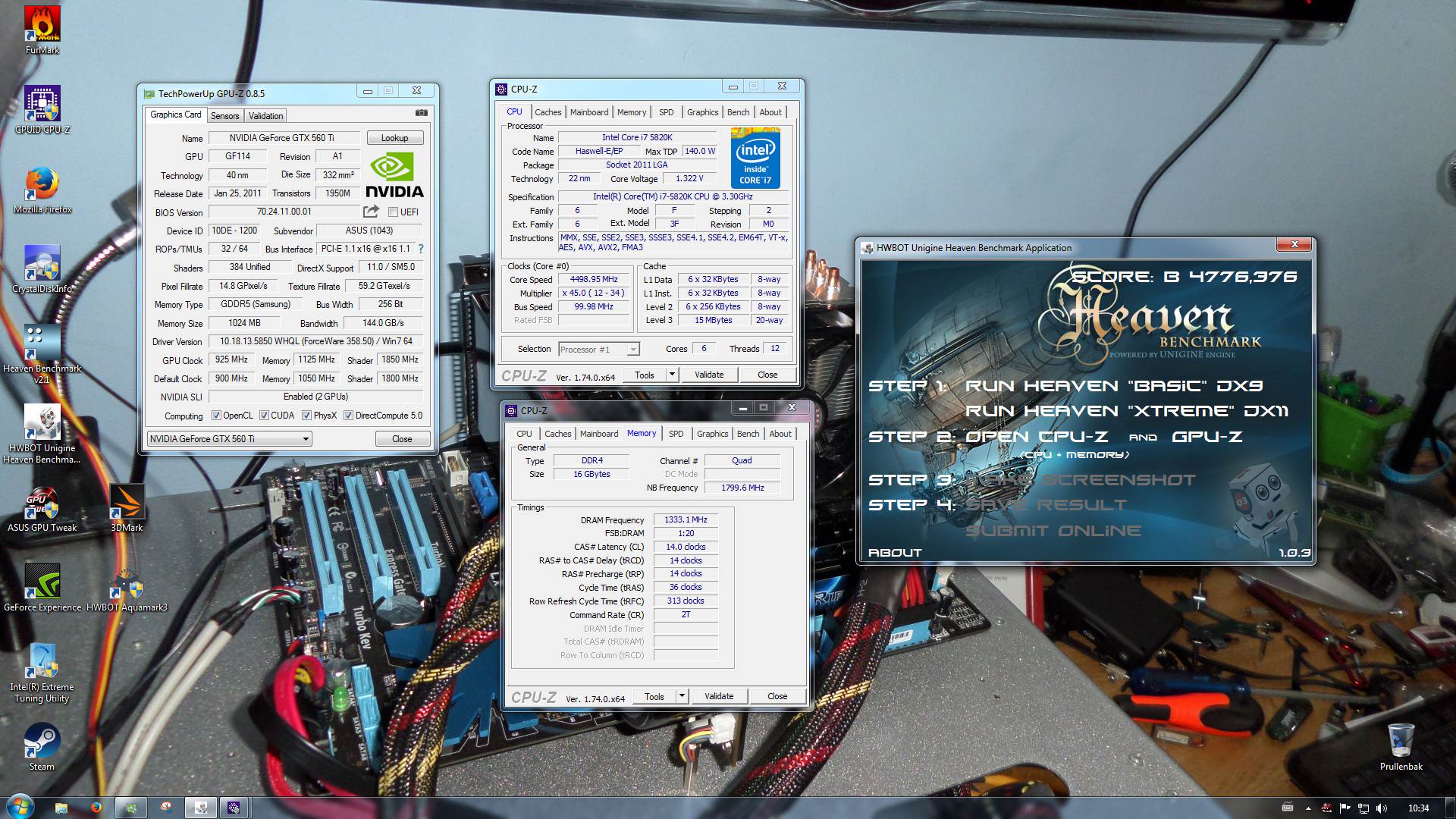Select the Prullenbak recycle bin icon
The image size is (1456, 819).
1401,747
